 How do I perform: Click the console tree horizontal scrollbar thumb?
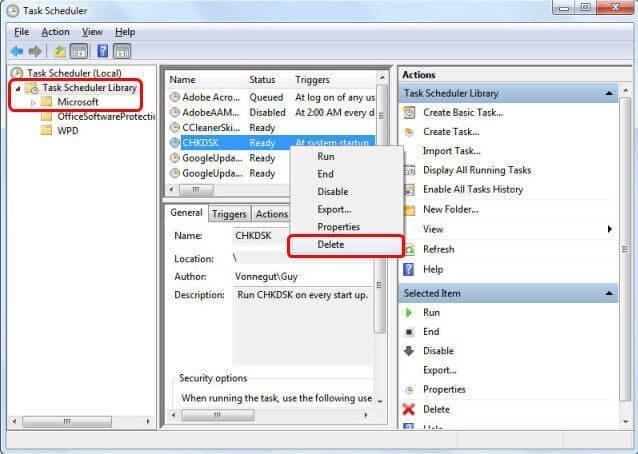(x=67, y=421)
